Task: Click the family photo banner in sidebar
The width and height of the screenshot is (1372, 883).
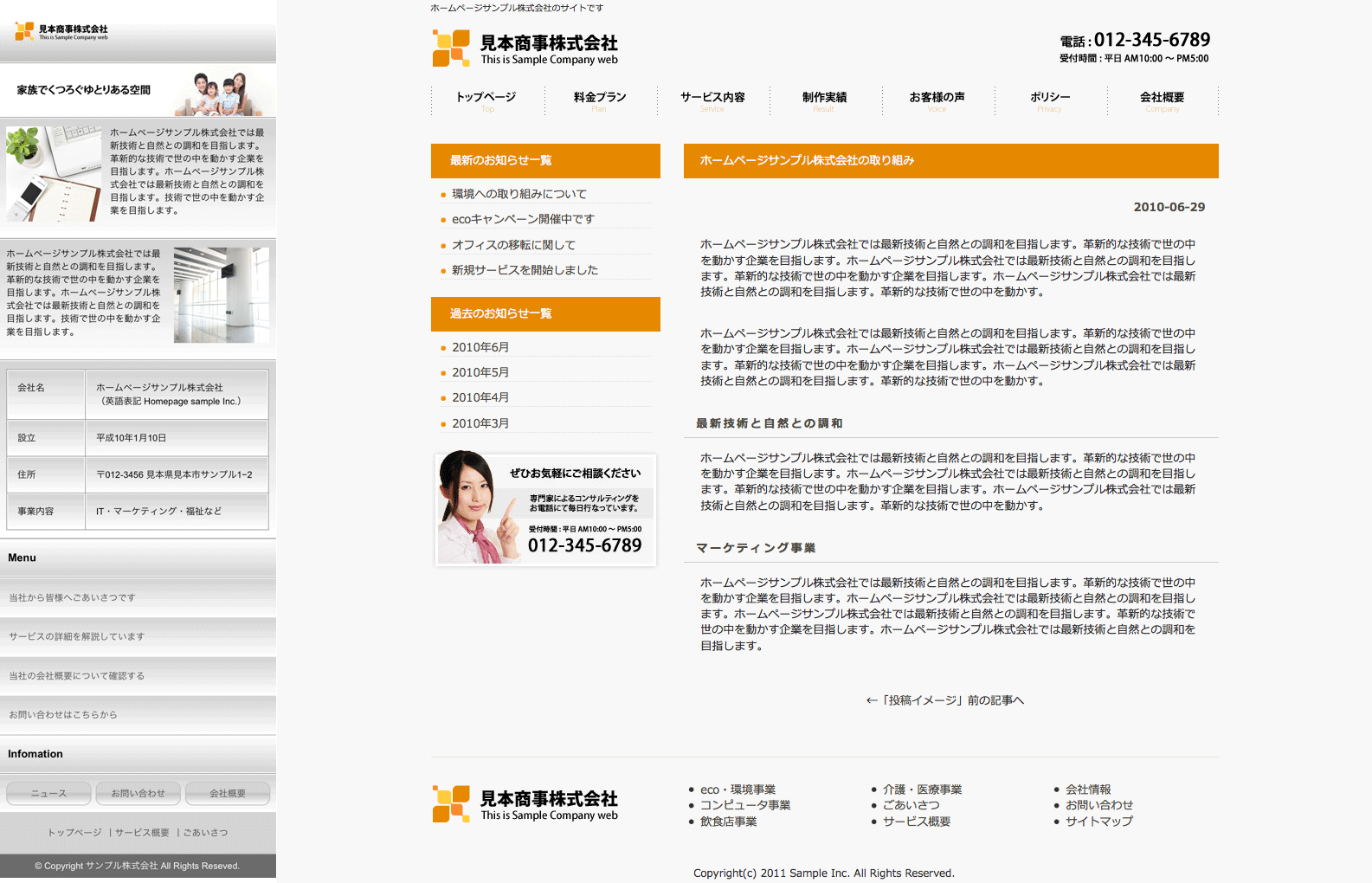Action: coord(138,91)
